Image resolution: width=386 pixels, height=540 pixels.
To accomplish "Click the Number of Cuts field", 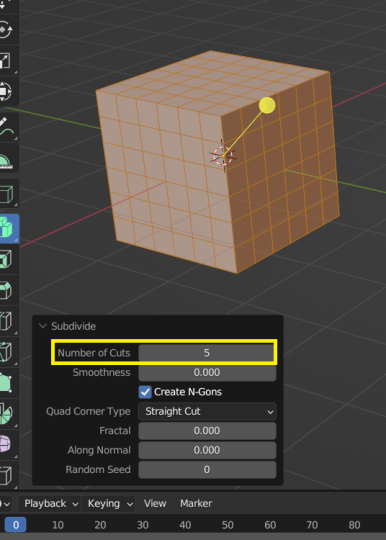I will (207, 353).
